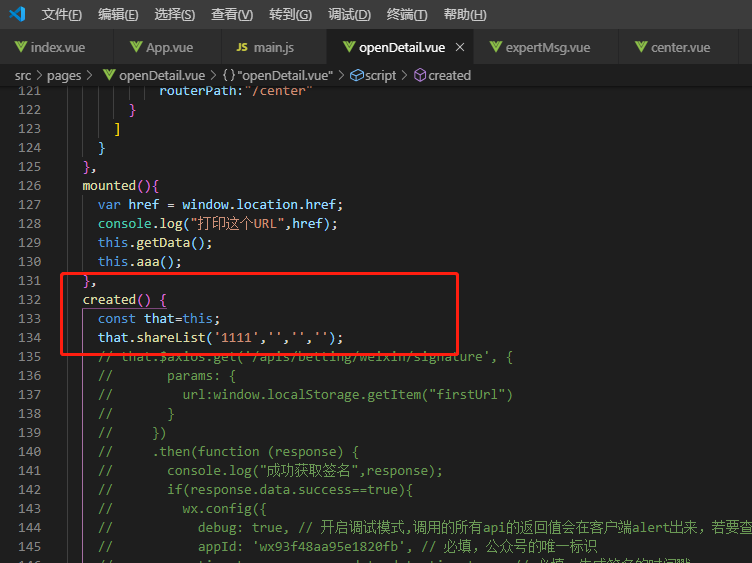Select the openDetail.vue tab
This screenshot has width=752, height=563.
(x=402, y=47)
